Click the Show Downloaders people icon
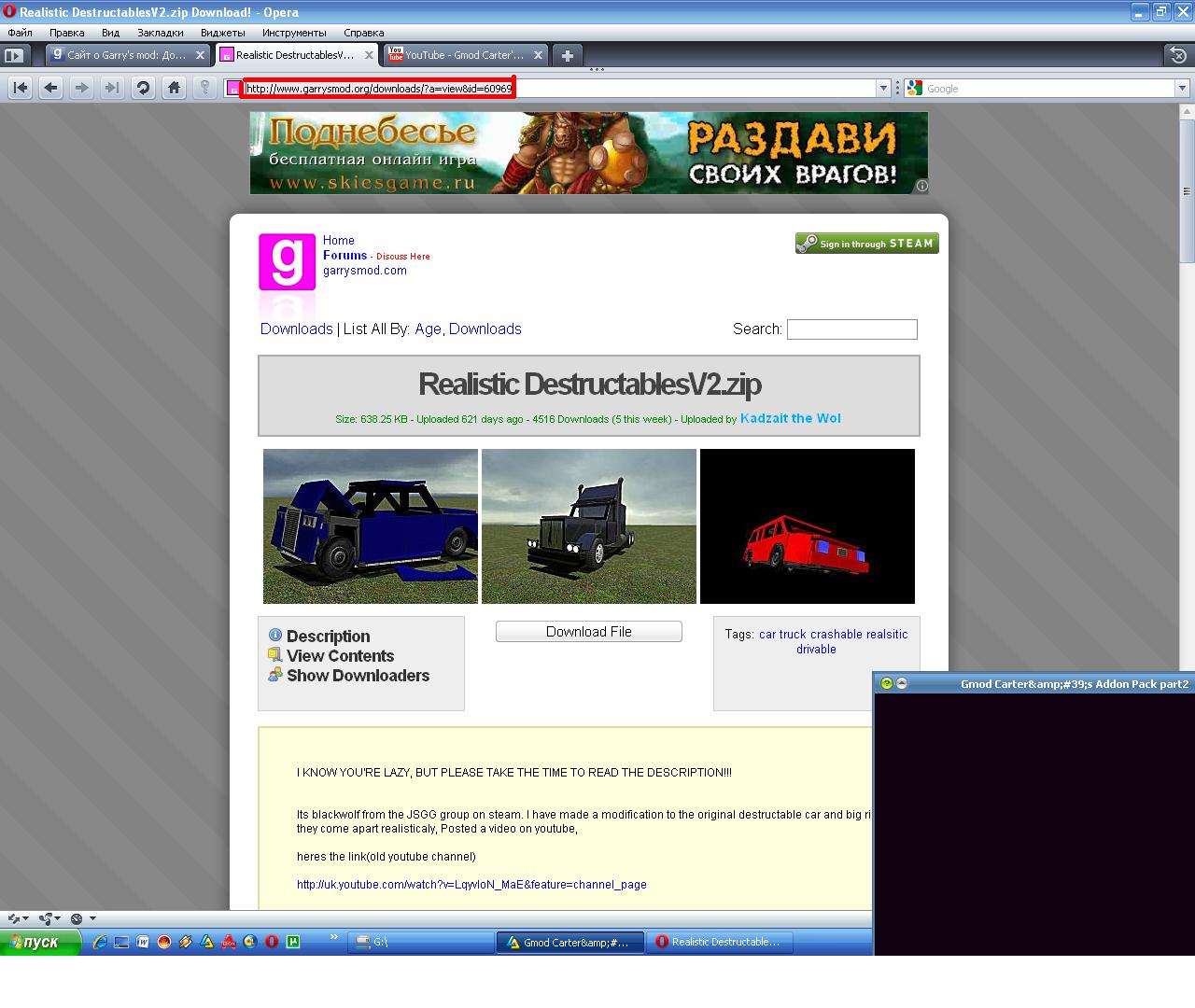This screenshot has width=1195, height=1008. [274, 674]
